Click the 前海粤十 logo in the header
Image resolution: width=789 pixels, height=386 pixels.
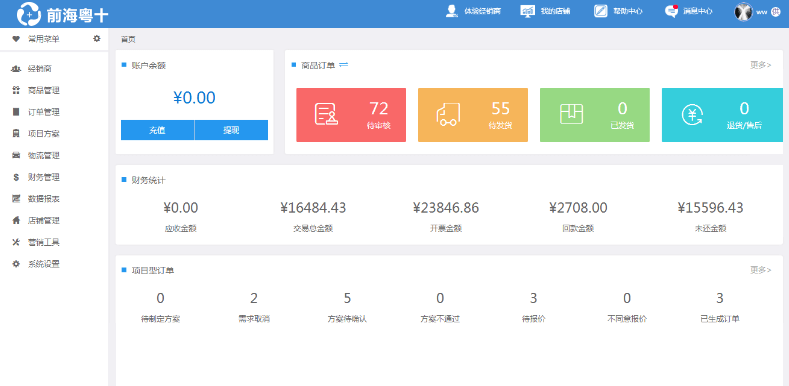(x=62, y=14)
